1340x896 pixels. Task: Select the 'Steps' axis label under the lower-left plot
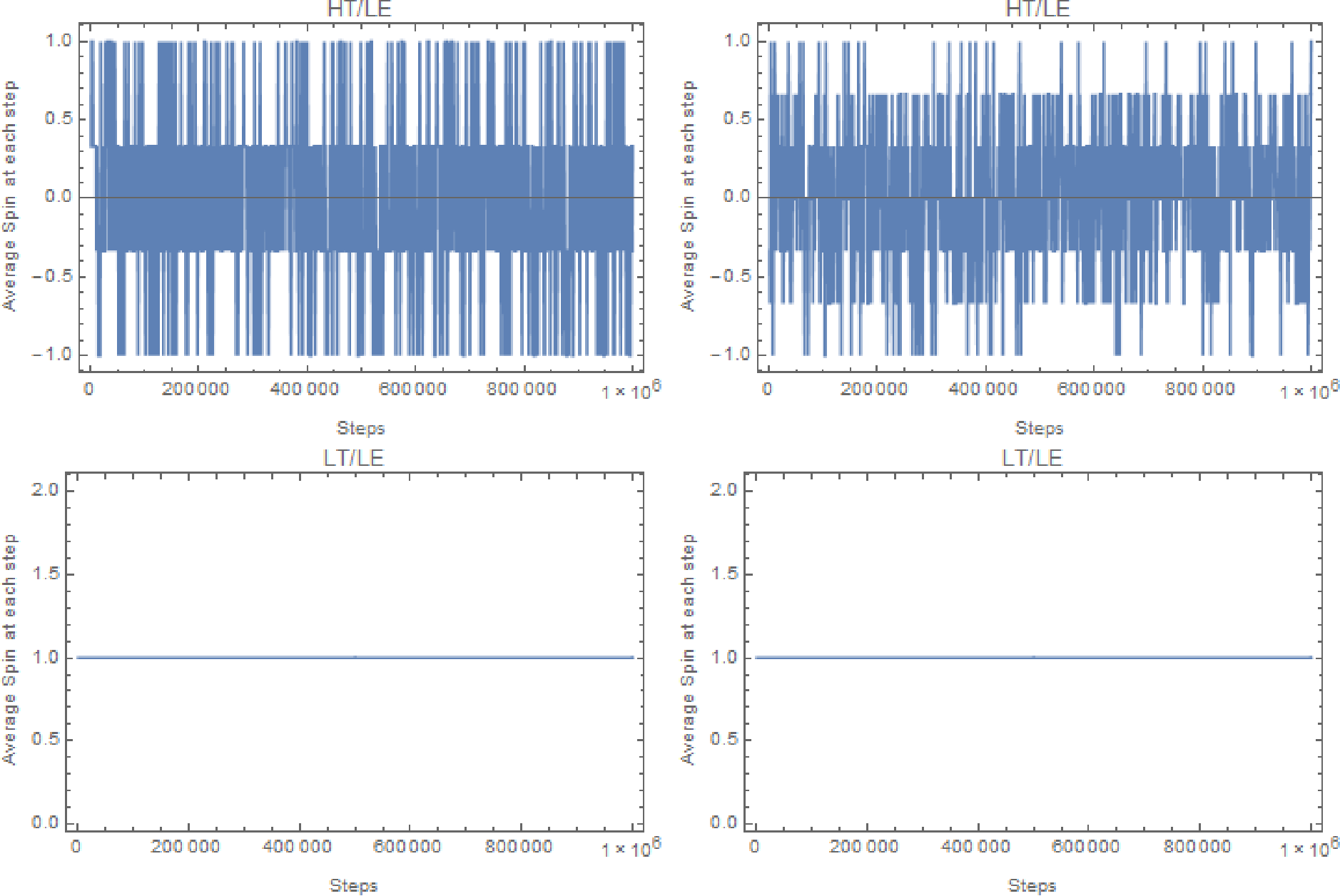coord(353,885)
